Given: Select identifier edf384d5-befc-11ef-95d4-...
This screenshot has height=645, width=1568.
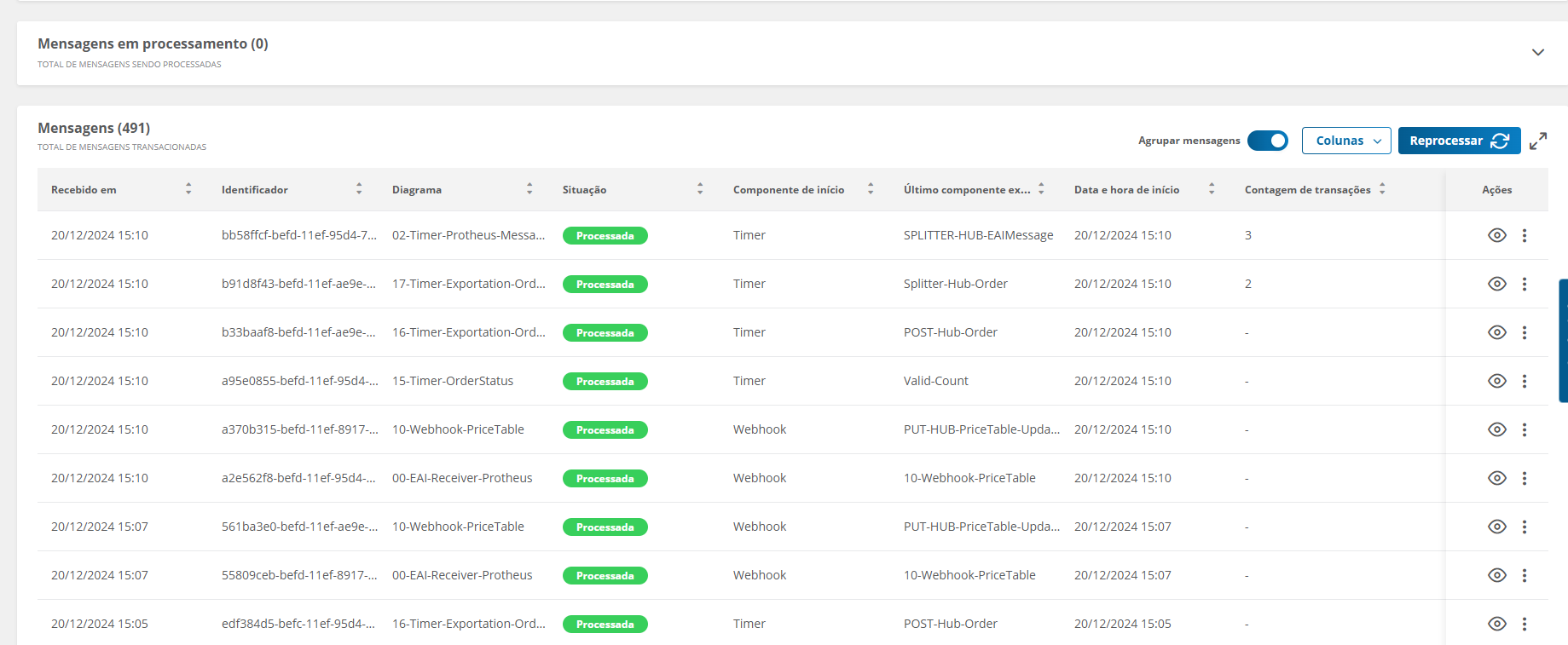Looking at the screenshot, I should click(298, 624).
